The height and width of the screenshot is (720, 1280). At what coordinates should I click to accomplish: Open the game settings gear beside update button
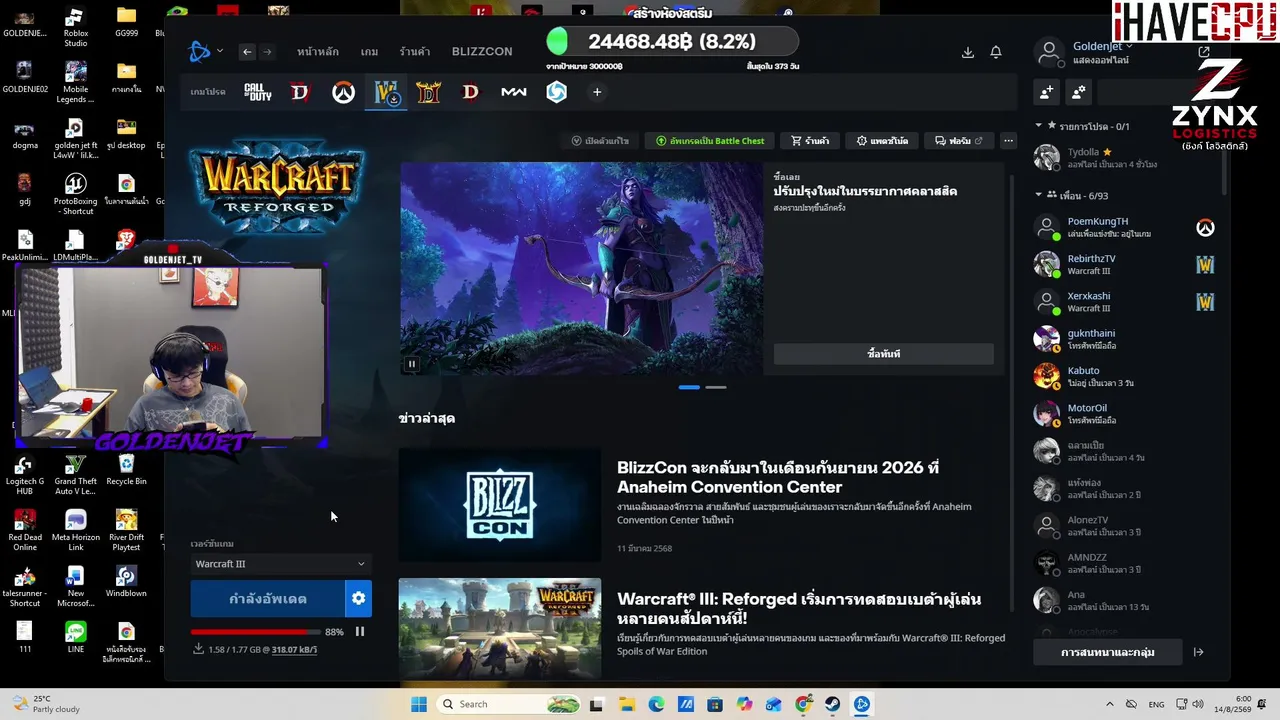click(358, 599)
